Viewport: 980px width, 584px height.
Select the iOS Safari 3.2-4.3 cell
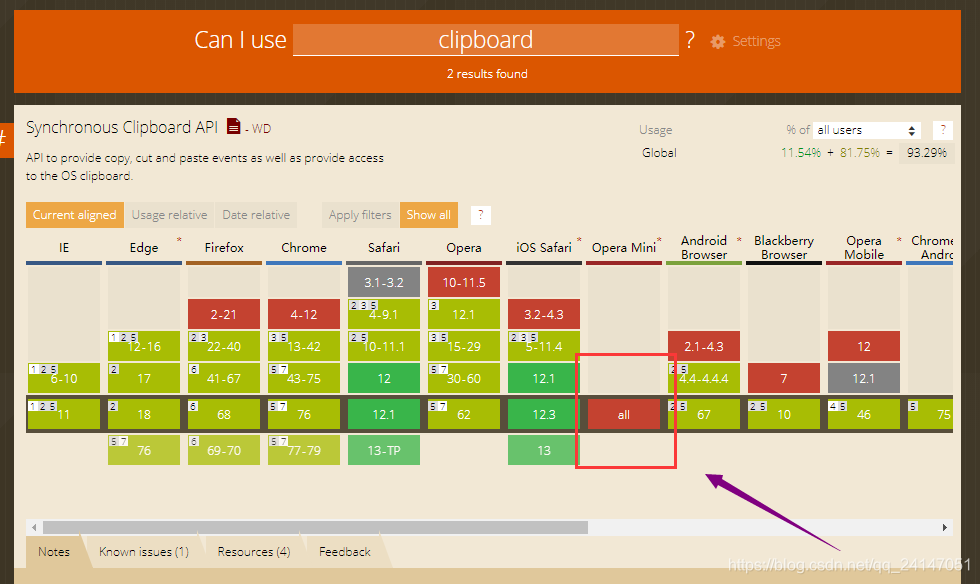tap(544, 314)
